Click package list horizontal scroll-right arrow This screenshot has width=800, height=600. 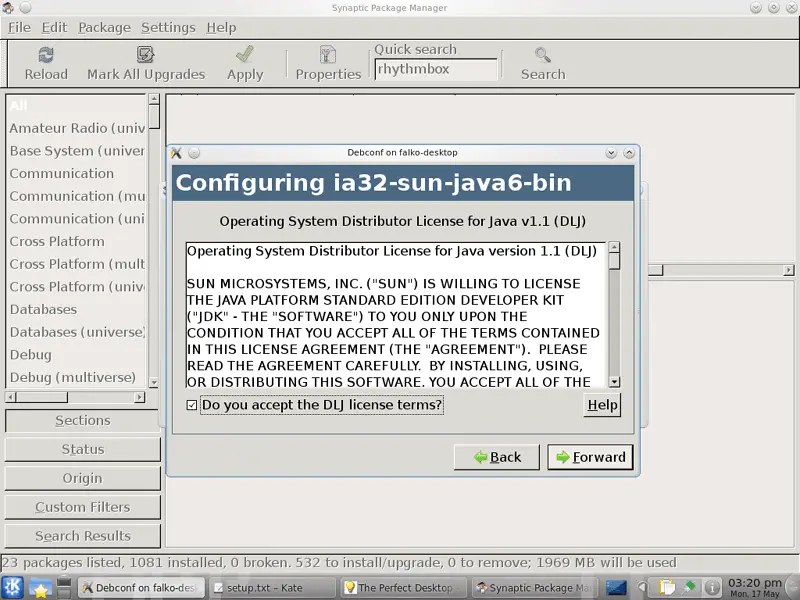[789, 270]
